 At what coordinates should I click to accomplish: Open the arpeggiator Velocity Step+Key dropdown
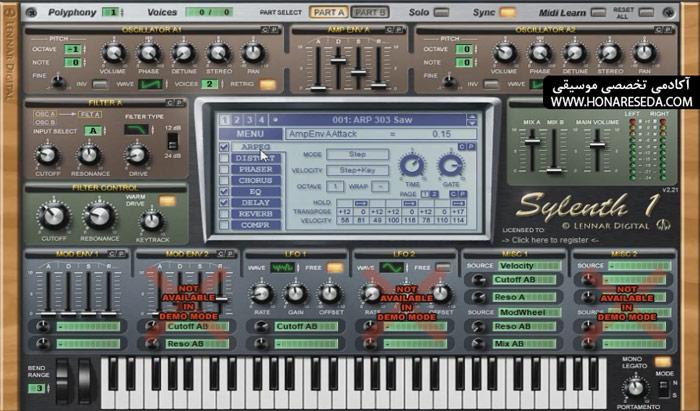357,170
